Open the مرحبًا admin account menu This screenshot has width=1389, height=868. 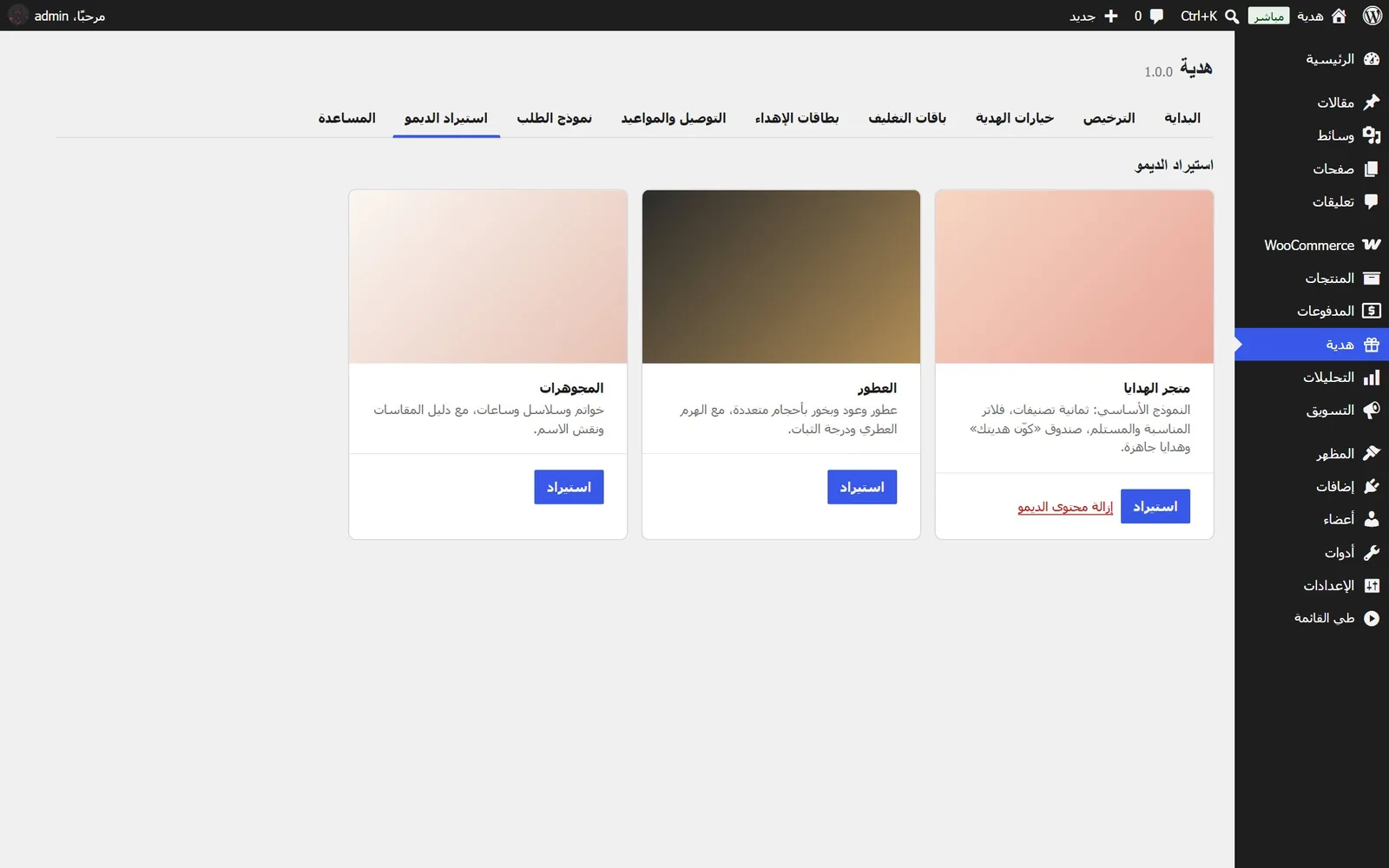click(57, 16)
